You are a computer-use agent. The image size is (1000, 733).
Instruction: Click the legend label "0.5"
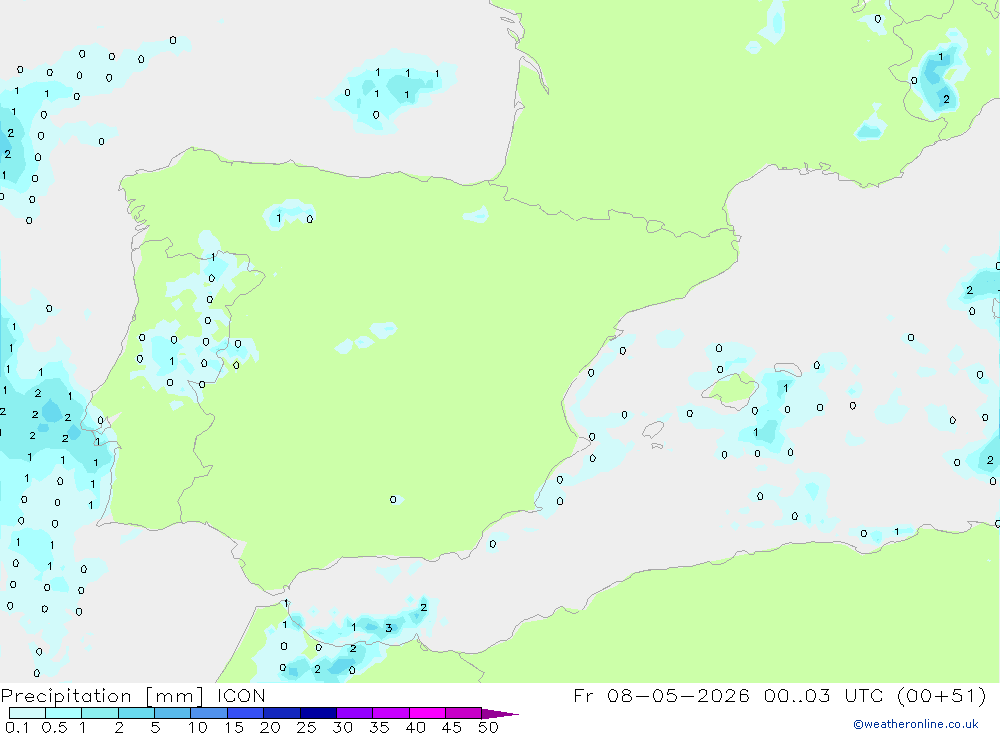tap(54, 727)
